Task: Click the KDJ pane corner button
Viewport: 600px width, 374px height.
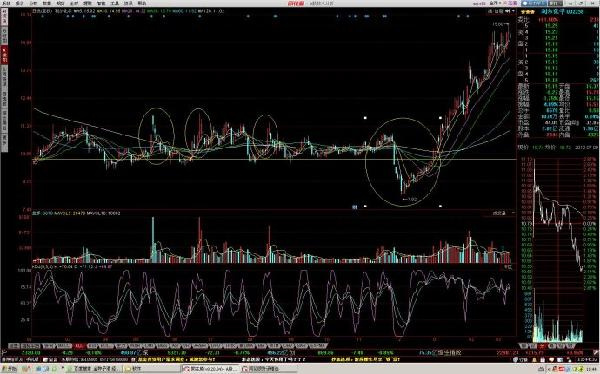Action: [507, 268]
